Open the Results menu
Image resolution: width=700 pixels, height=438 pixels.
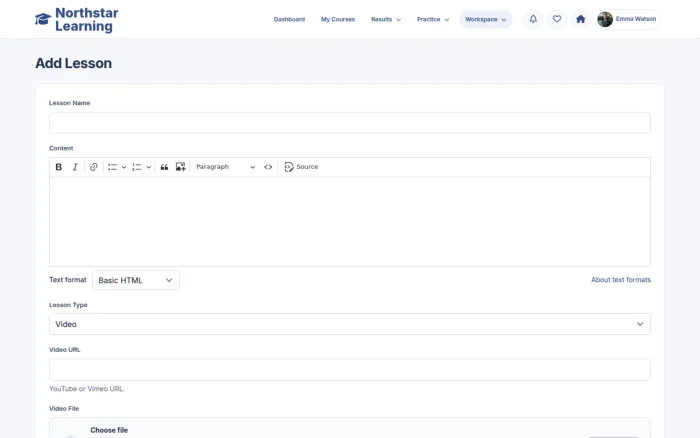tap(386, 20)
